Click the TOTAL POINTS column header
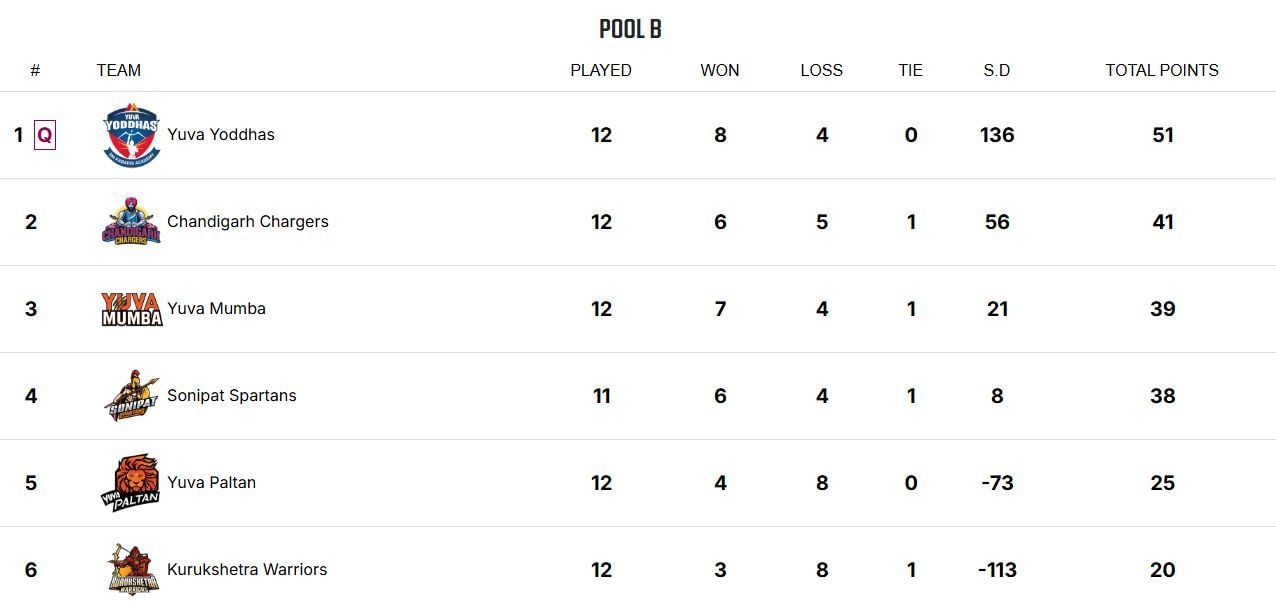 (1162, 71)
